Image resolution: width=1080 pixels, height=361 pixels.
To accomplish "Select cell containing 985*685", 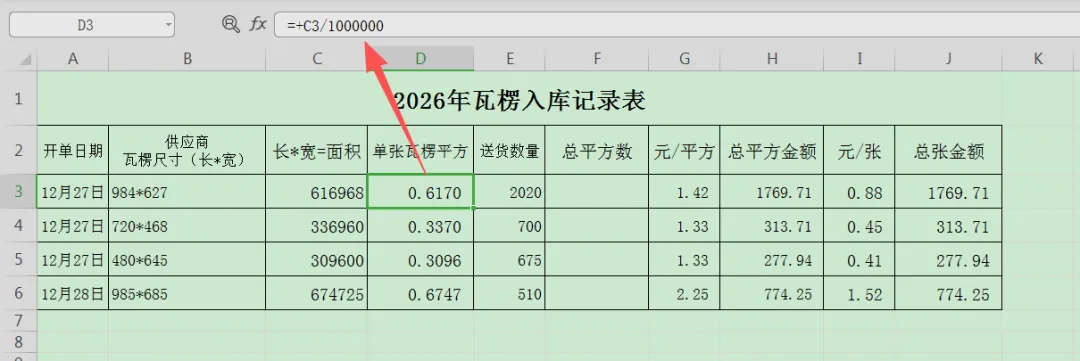I will click(187, 293).
